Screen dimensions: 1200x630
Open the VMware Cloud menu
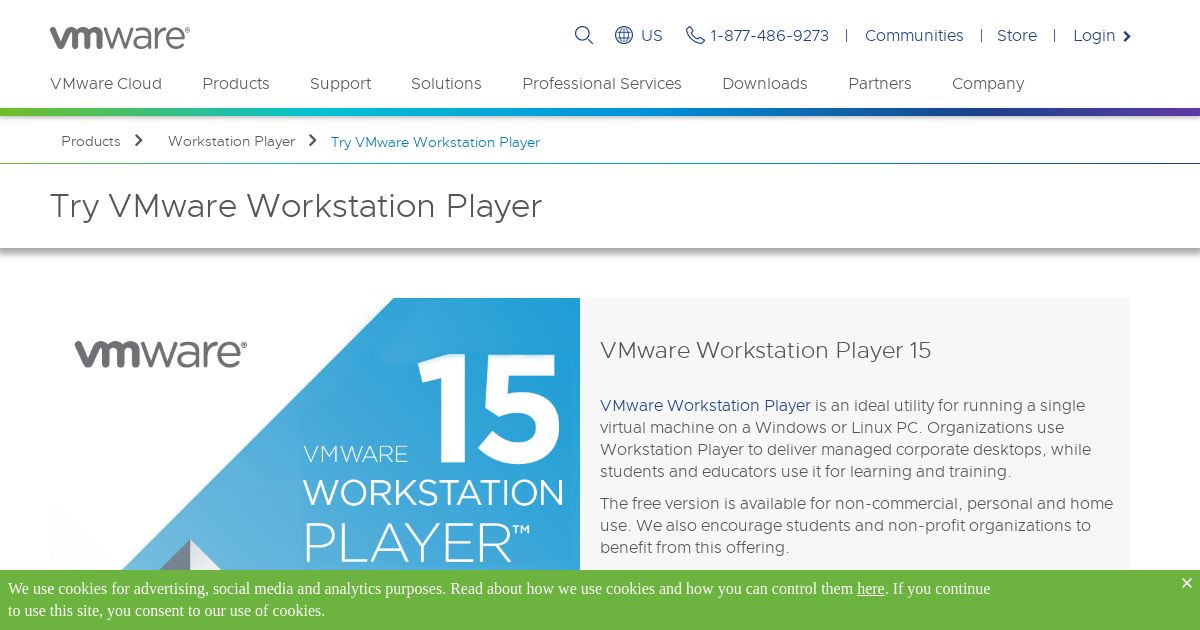pos(106,84)
